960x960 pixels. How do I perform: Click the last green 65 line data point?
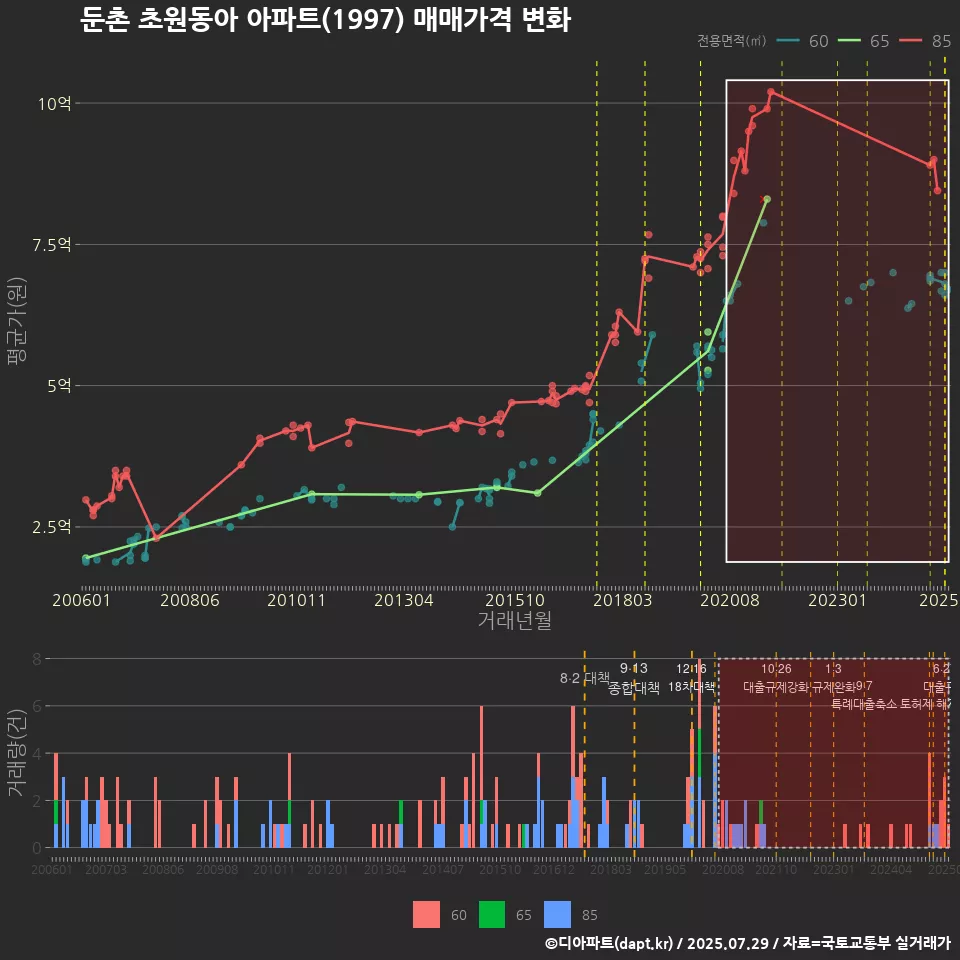(x=767, y=200)
